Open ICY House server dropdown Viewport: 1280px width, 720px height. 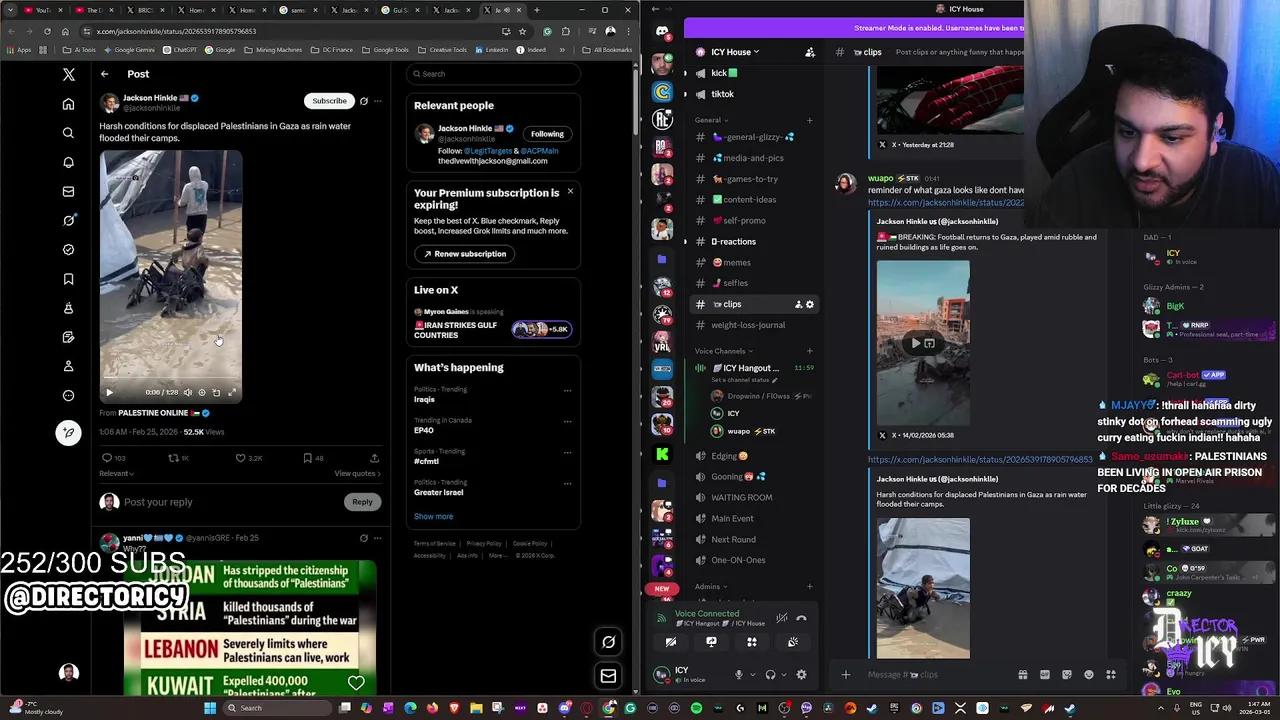click(735, 52)
